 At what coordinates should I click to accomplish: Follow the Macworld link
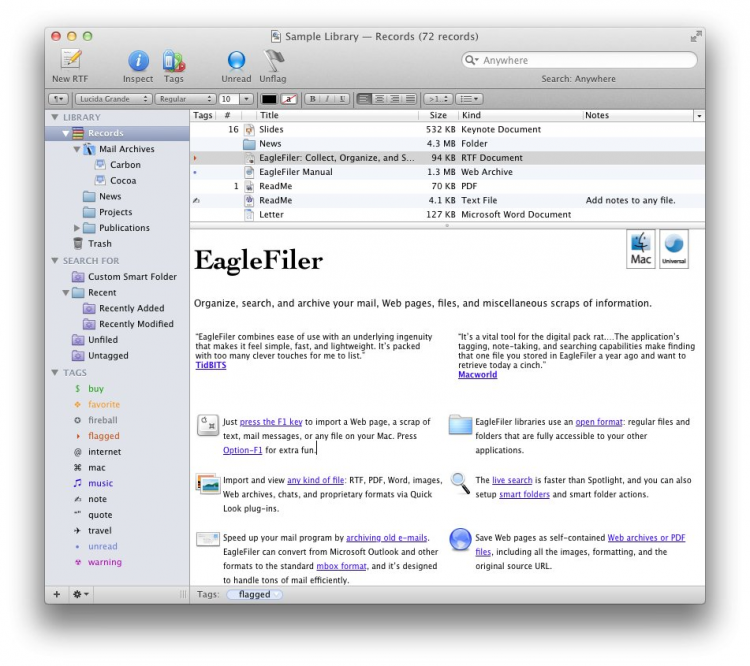(x=477, y=375)
